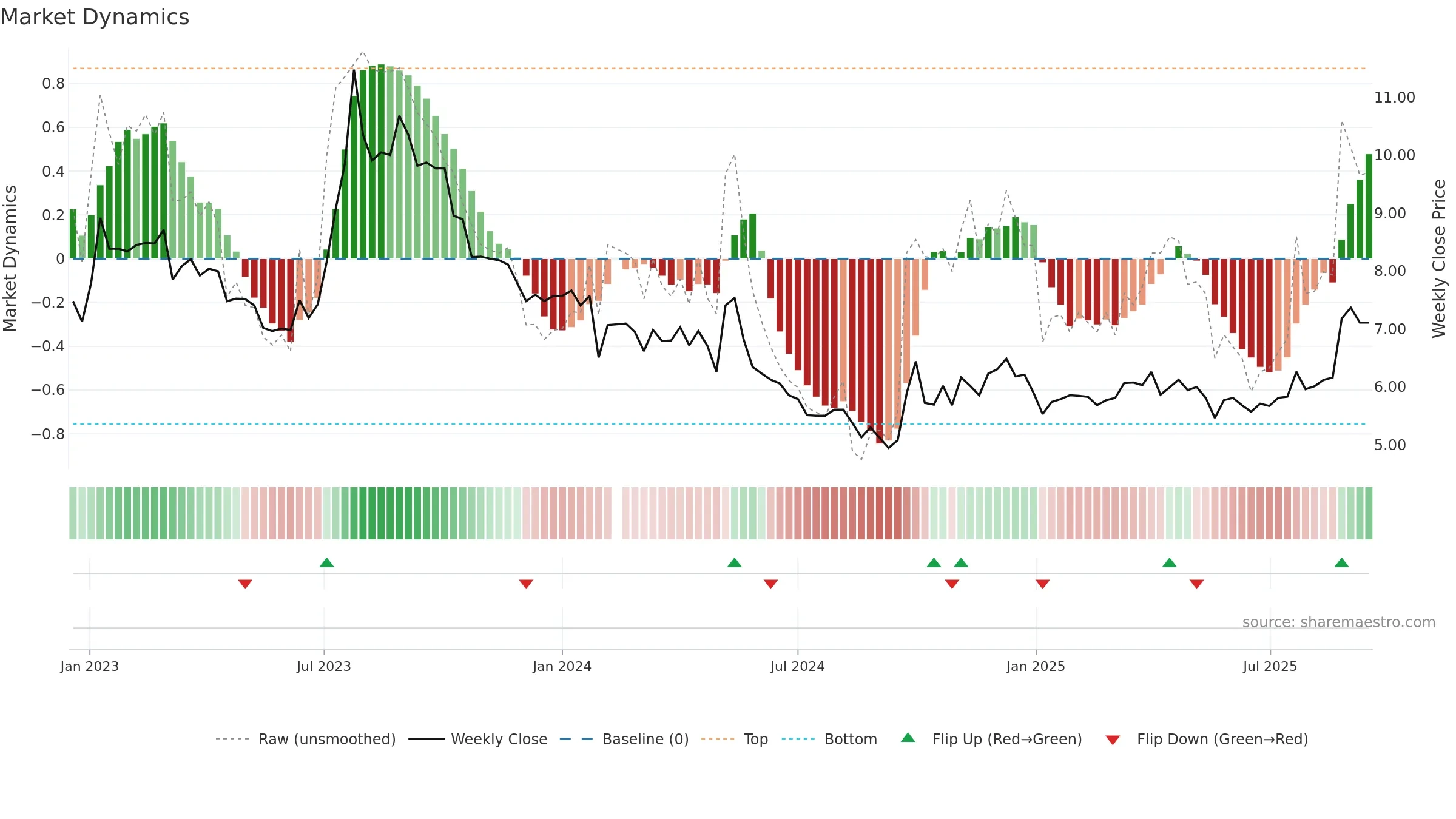Viewport: 1456px width, 819px height.
Task: Click the flip-down triangle marker near May 2023
Action: 245,584
